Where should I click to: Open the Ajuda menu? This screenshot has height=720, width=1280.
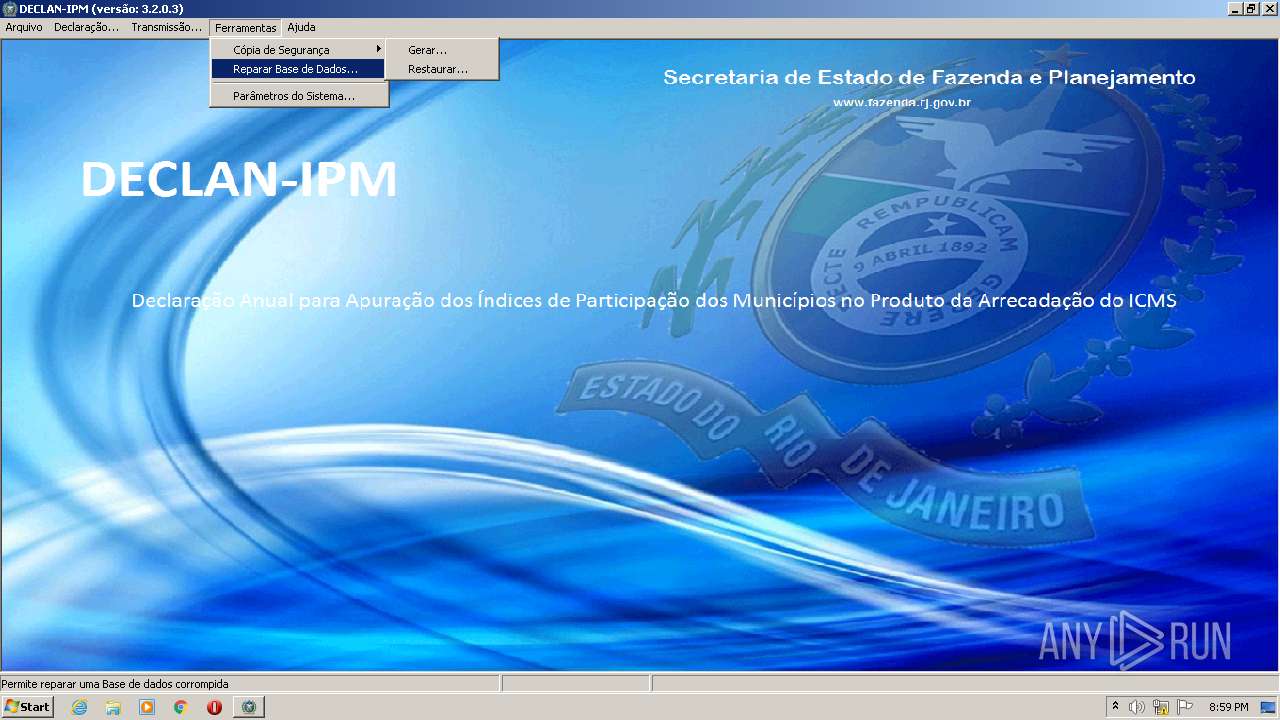301,28
